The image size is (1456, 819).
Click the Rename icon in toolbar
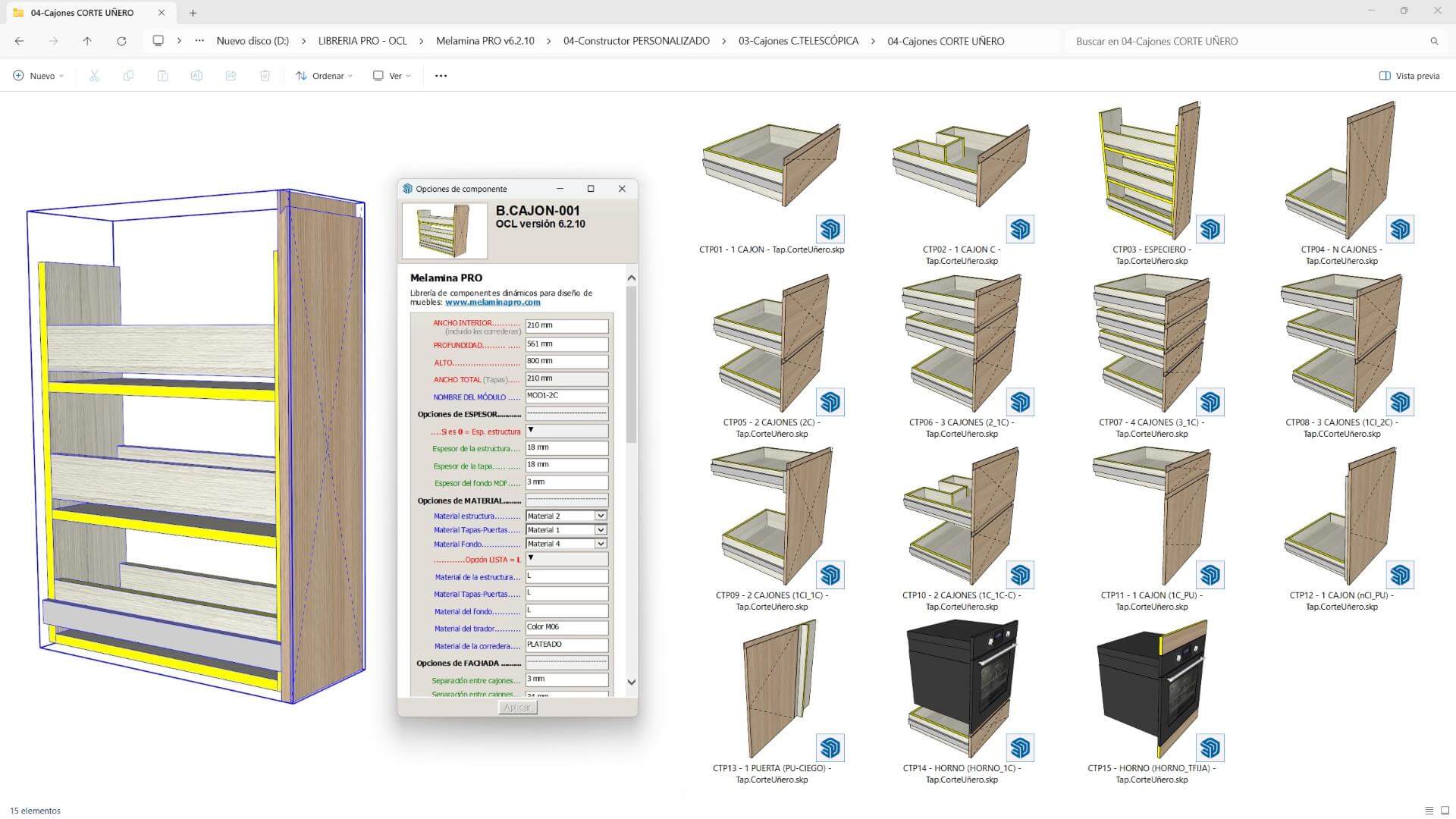pos(196,76)
